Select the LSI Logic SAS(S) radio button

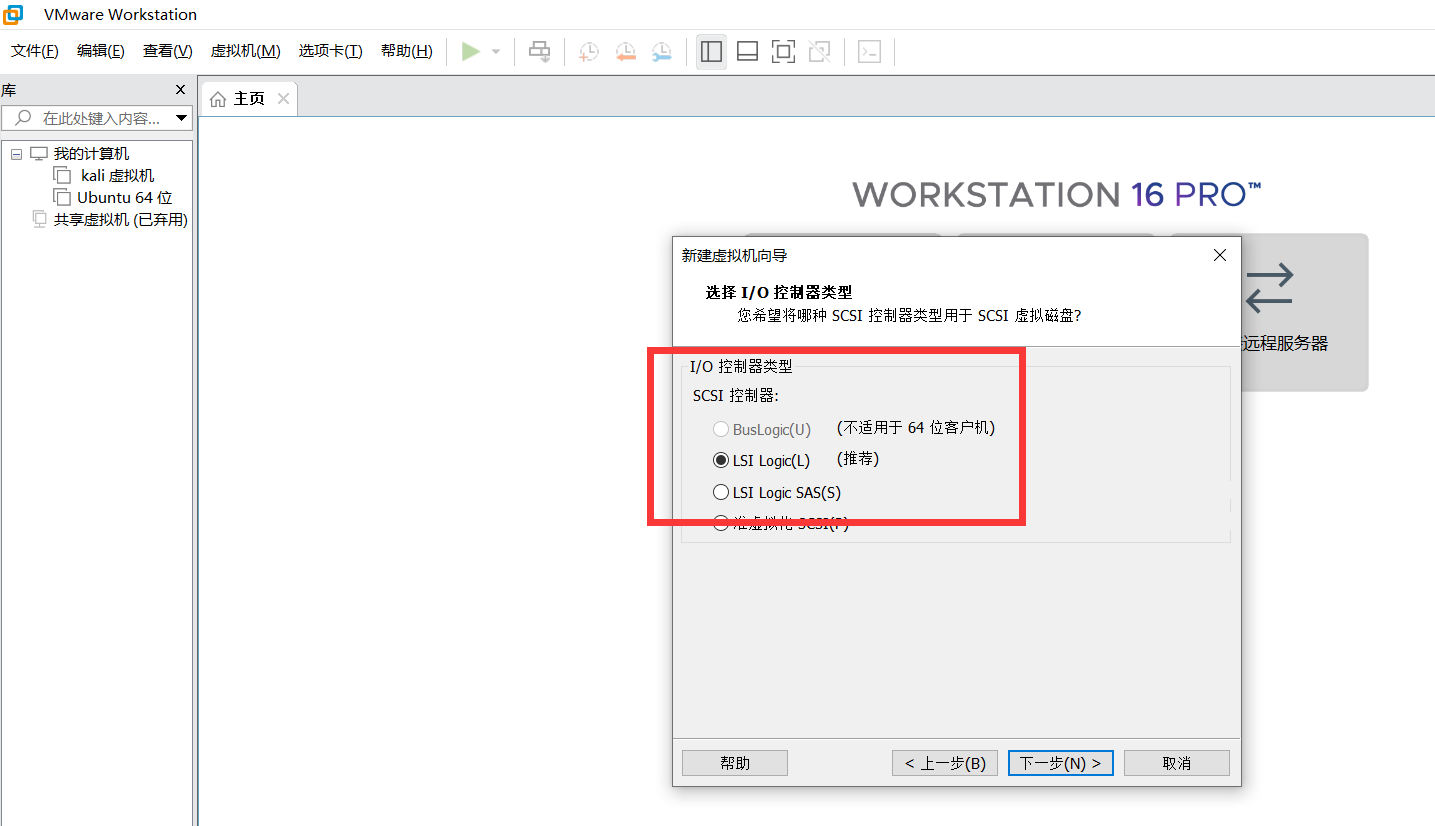[x=721, y=492]
